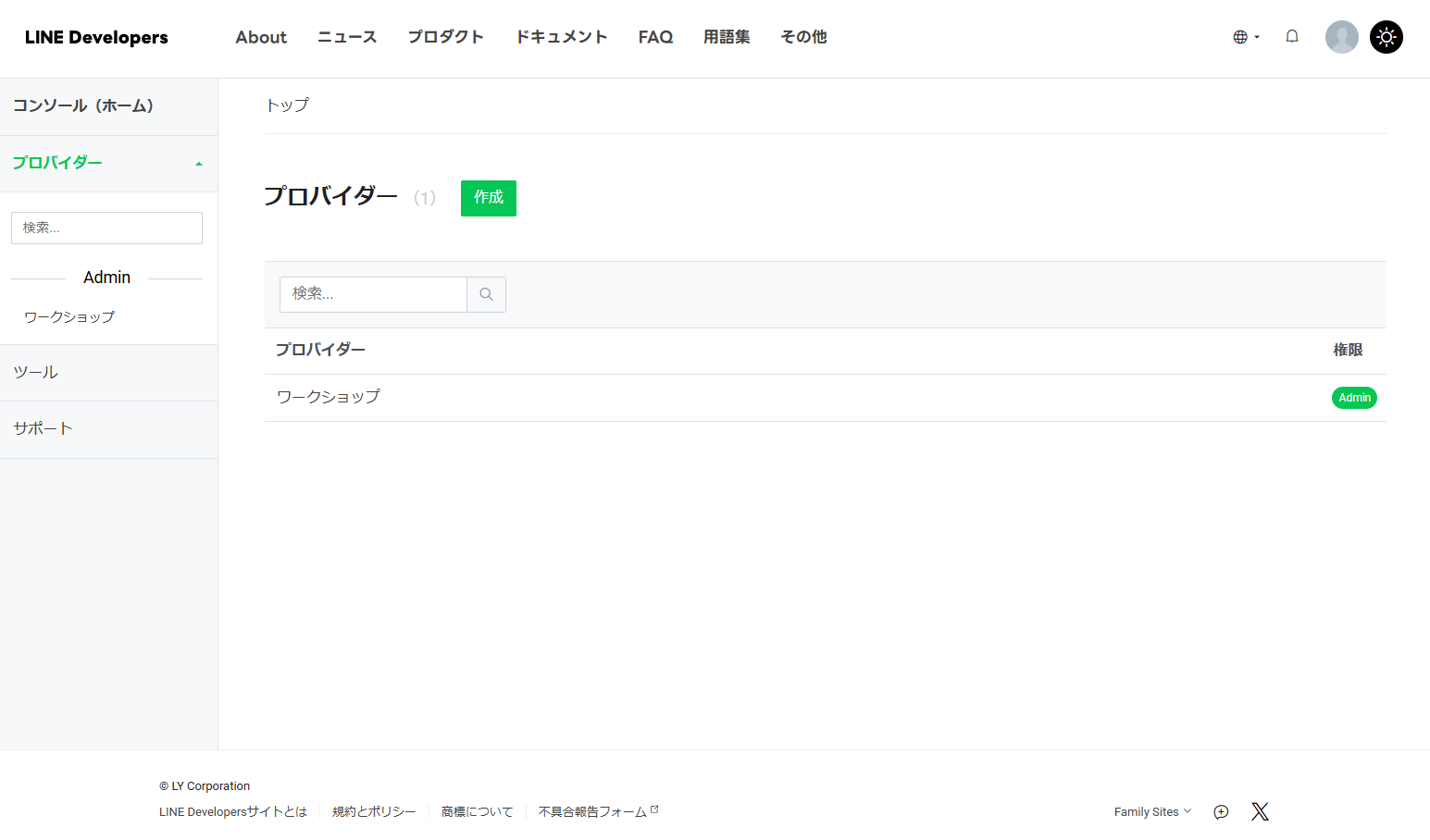Select the Admin badge on ワークショップ row
Image resolution: width=1430 pixels, height=840 pixels.
1354,397
